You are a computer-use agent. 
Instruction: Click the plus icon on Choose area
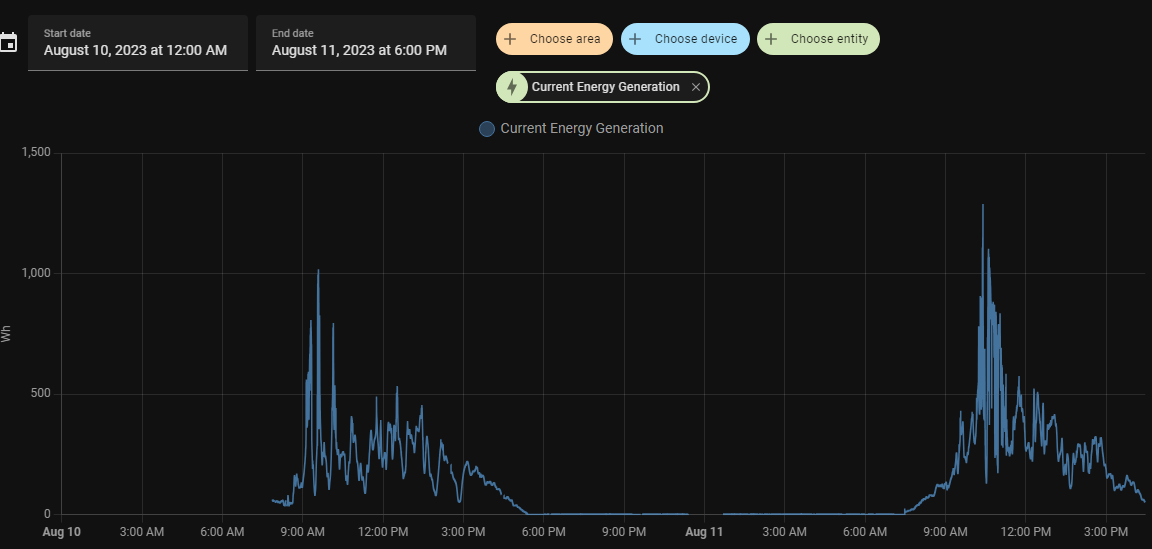510,39
